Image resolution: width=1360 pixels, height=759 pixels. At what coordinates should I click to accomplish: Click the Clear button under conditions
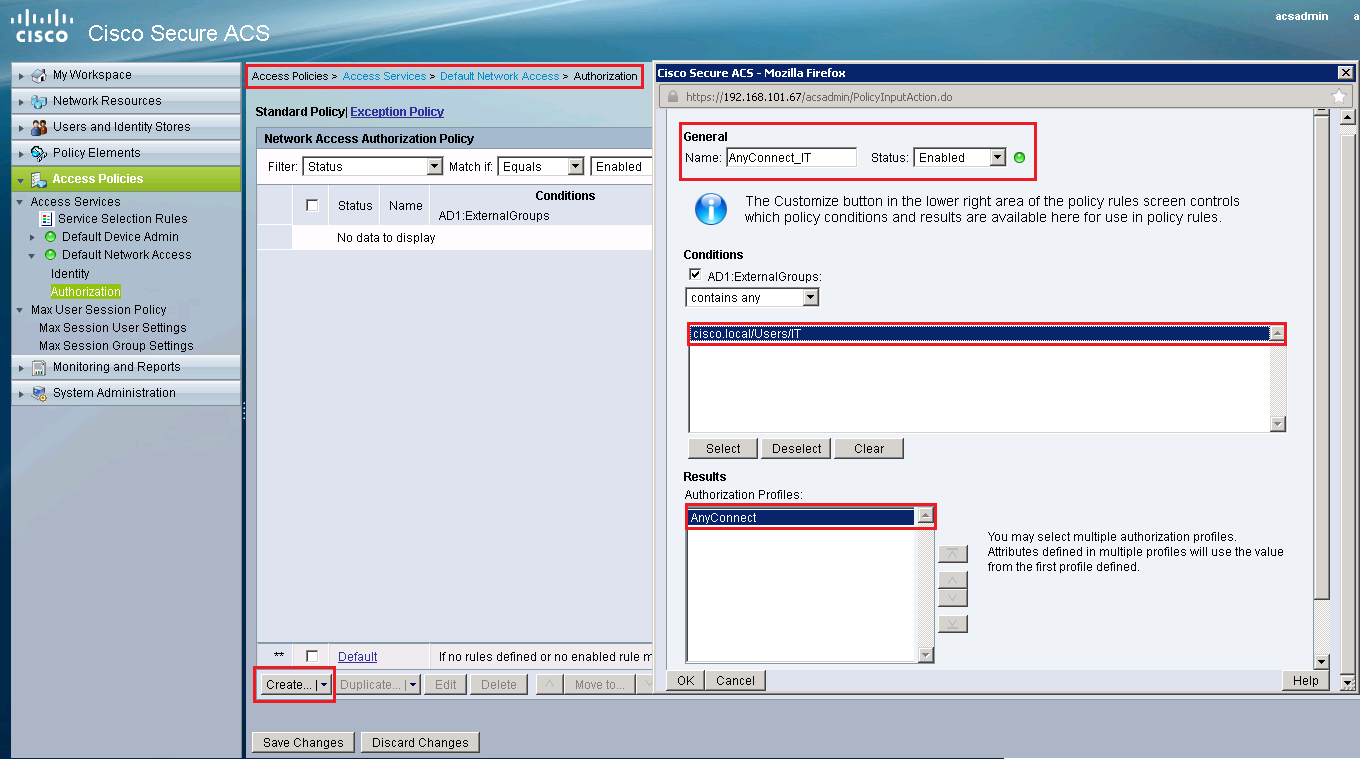(x=869, y=448)
